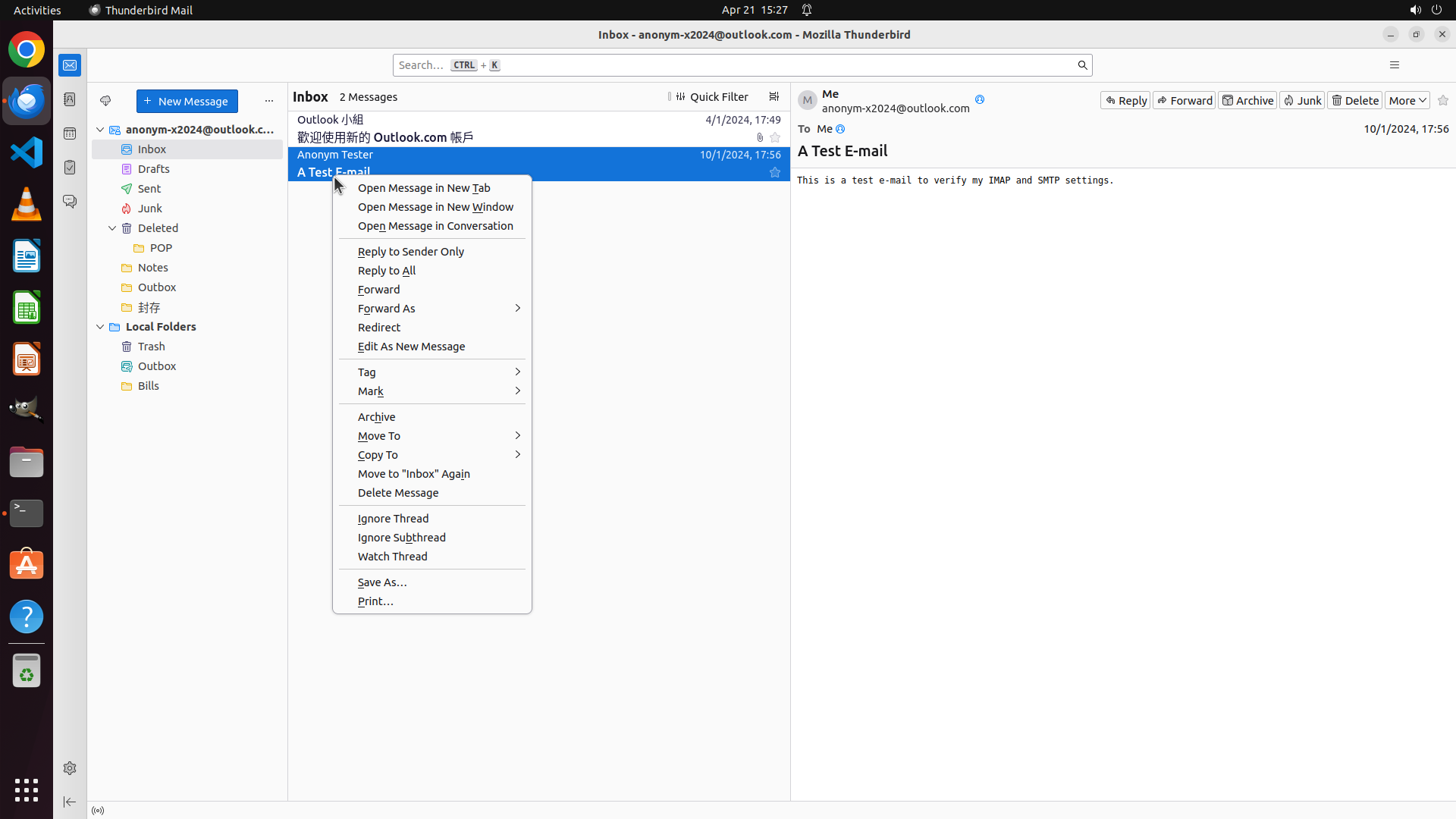
Task: Open the Address Book space icon
Action: point(70,99)
